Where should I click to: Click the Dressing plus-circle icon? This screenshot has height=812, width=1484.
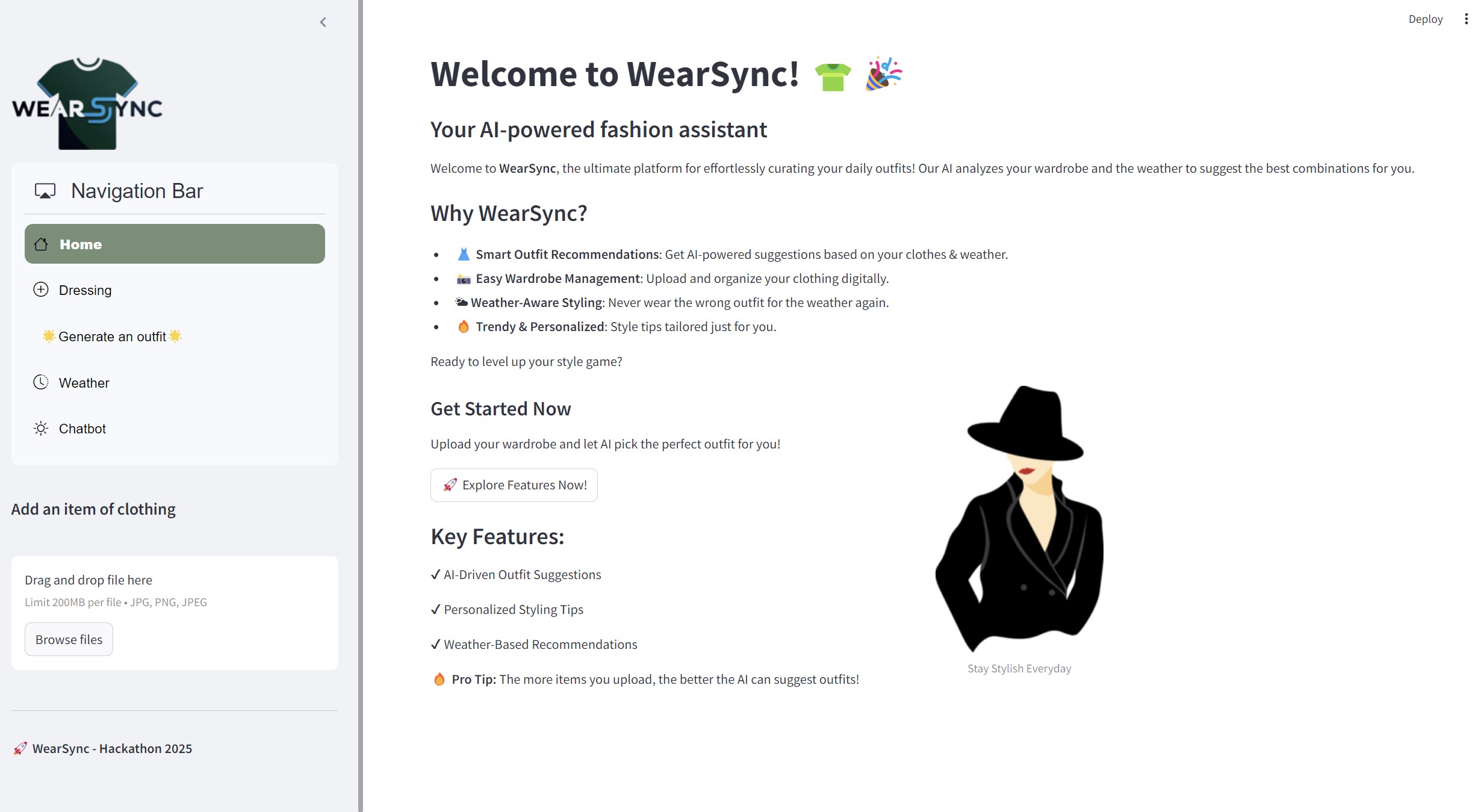tap(41, 290)
